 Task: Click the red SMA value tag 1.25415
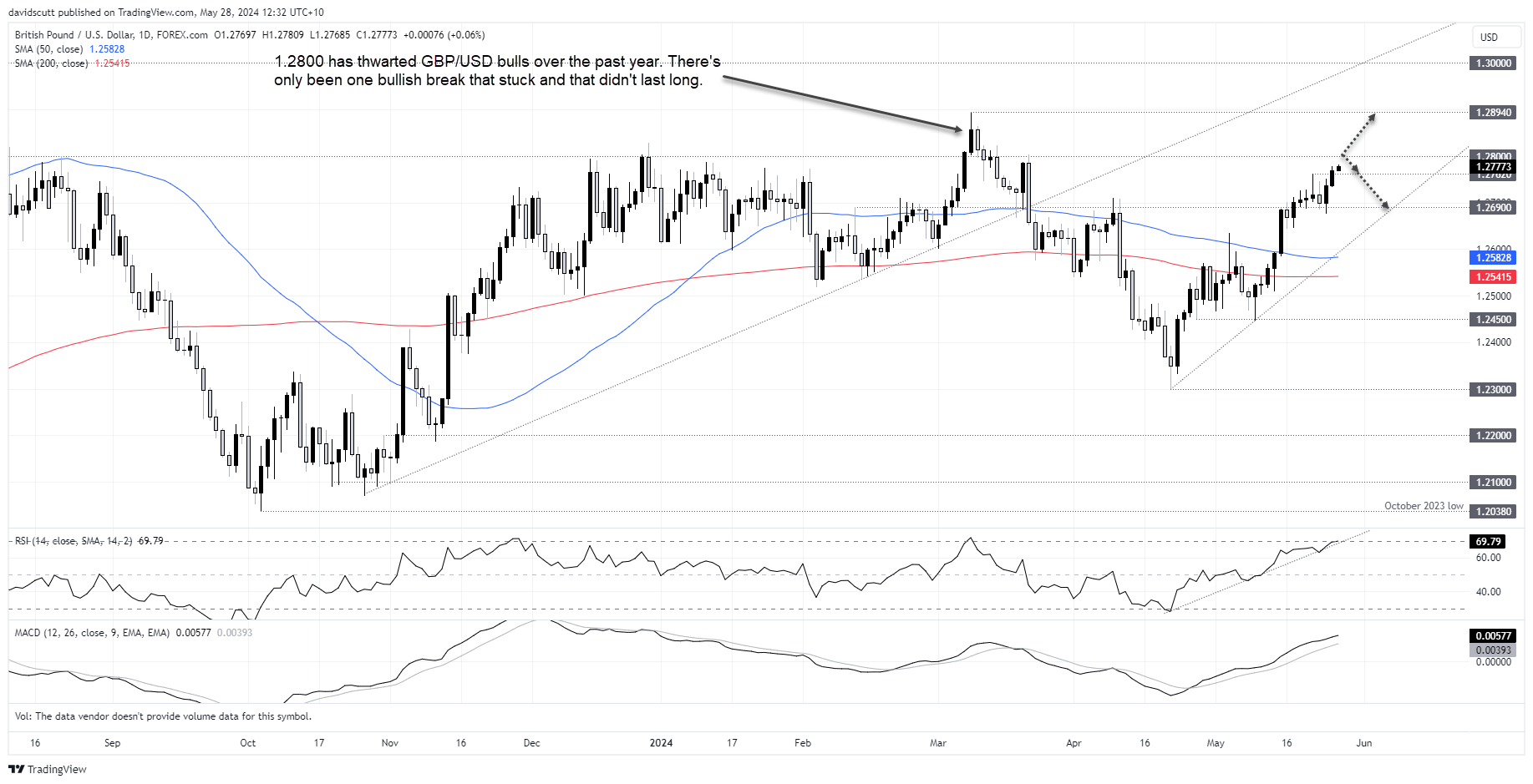[x=1493, y=277]
